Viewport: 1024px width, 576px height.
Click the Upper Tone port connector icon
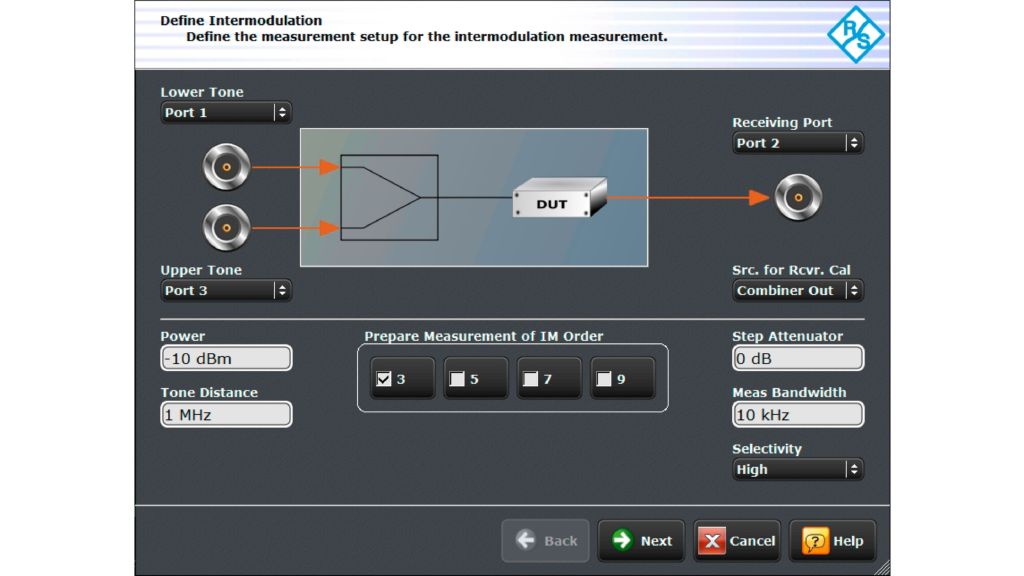tap(226, 229)
